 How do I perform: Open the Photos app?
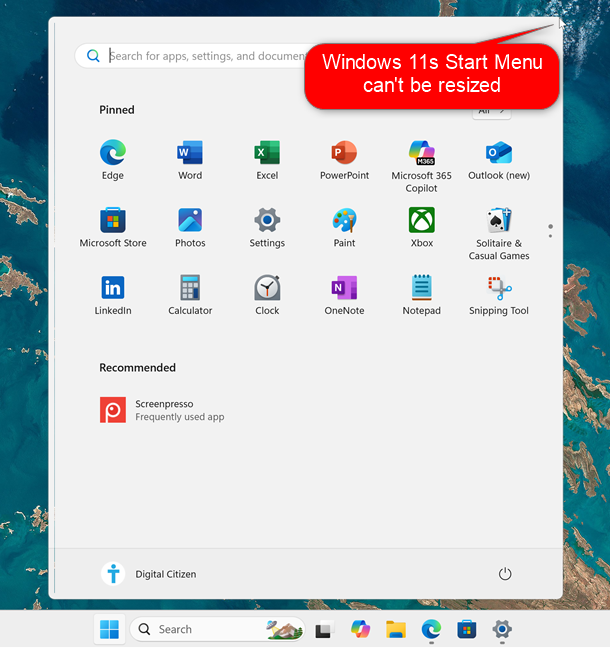click(x=190, y=227)
